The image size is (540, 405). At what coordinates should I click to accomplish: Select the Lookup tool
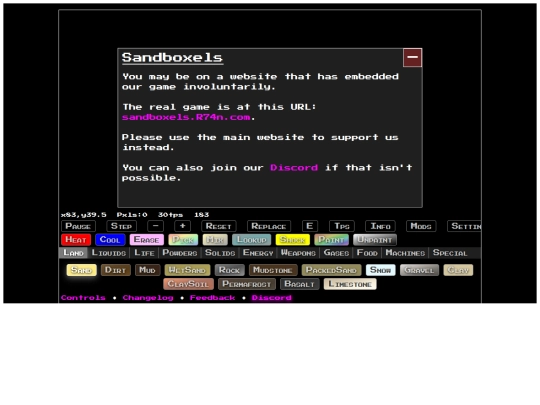251,240
